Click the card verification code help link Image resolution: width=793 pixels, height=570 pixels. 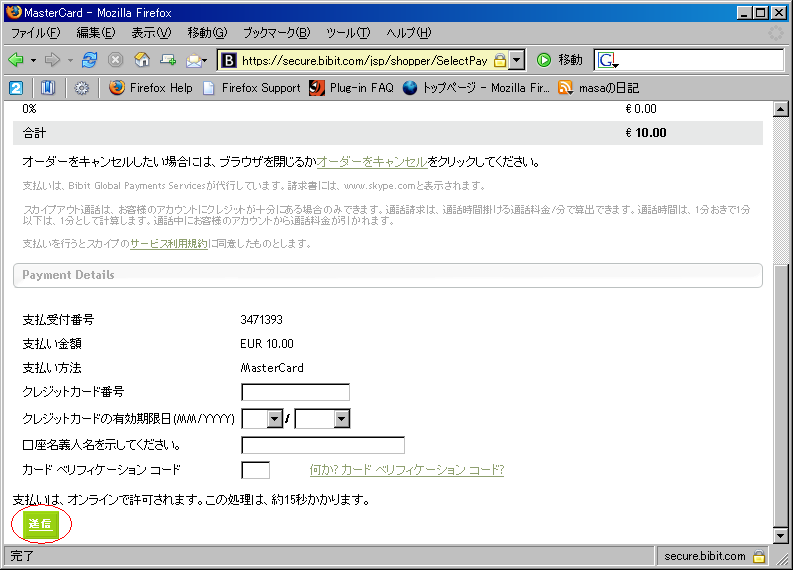[x=407, y=470]
